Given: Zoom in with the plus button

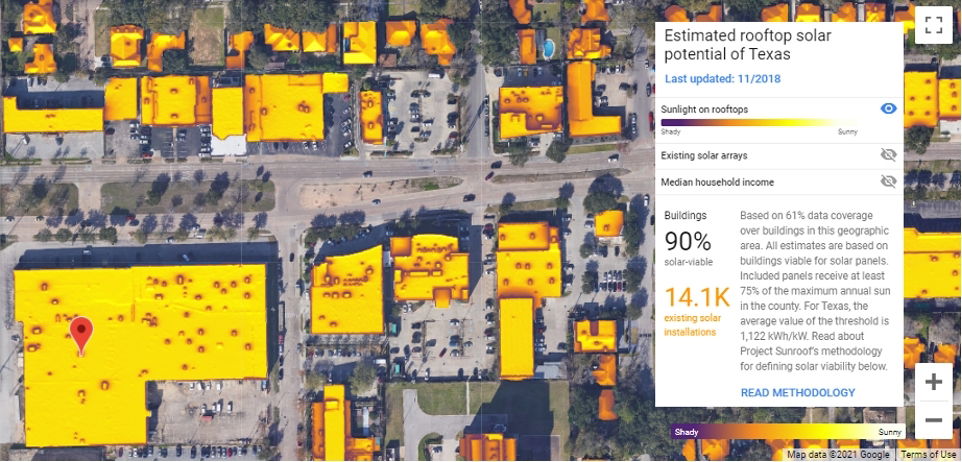Looking at the screenshot, I should [x=933, y=382].
